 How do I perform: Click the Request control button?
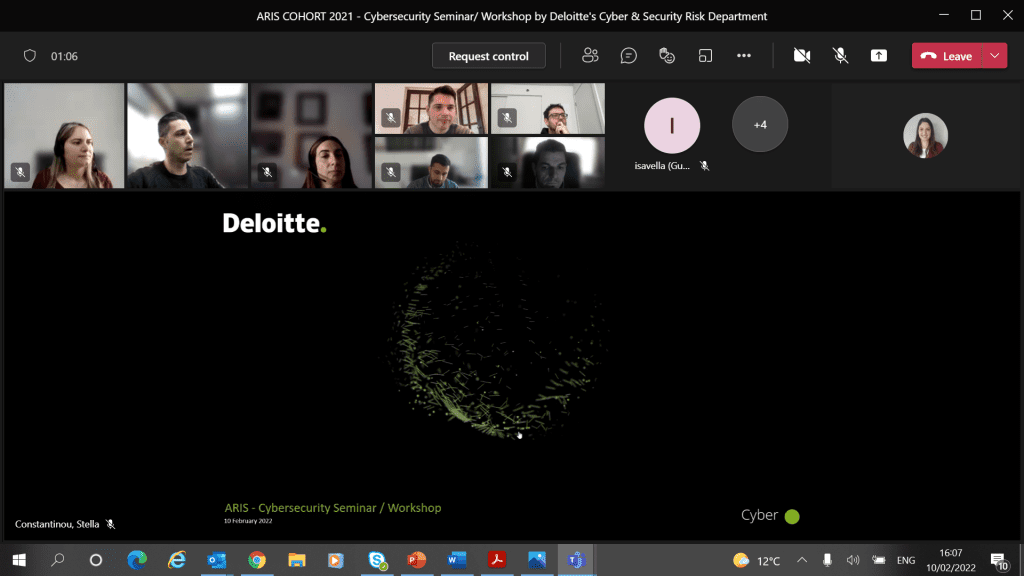click(488, 56)
